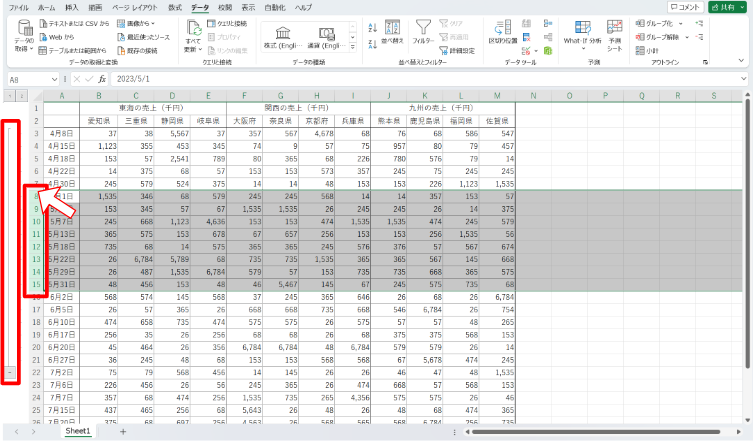The width and height of the screenshot is (754, 441).
Task: Click the 小計 (Subtotal) icon
Action: pyautogui.click(x=652, y=49)
